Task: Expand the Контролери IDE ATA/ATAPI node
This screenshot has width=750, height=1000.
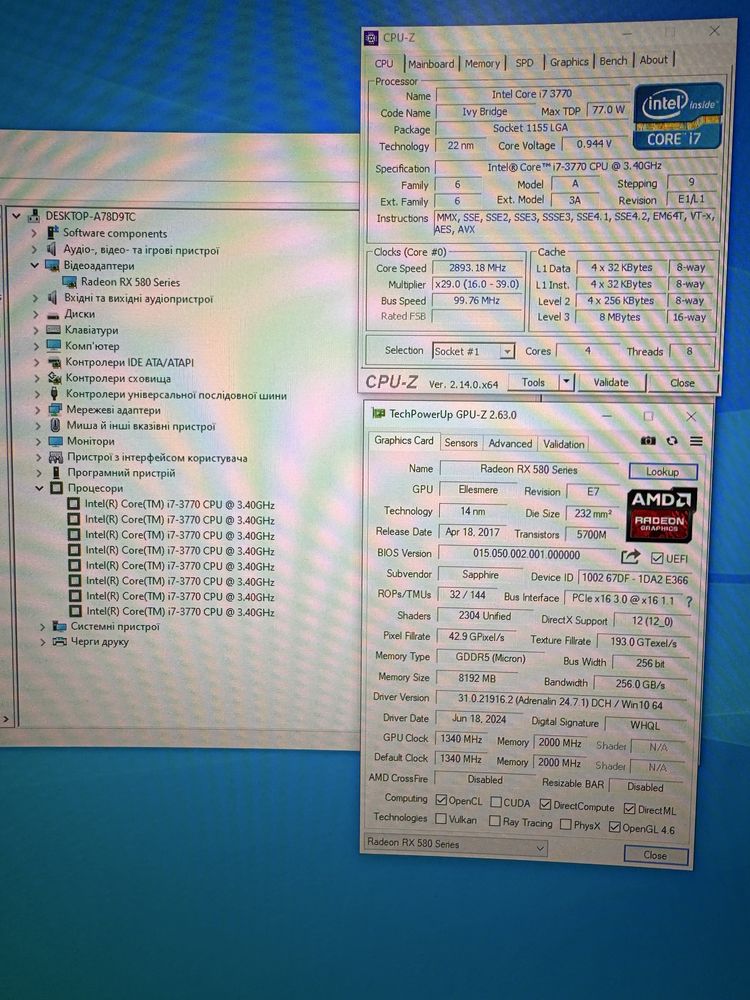Action: pyautogui.click(x=37, y=362)
